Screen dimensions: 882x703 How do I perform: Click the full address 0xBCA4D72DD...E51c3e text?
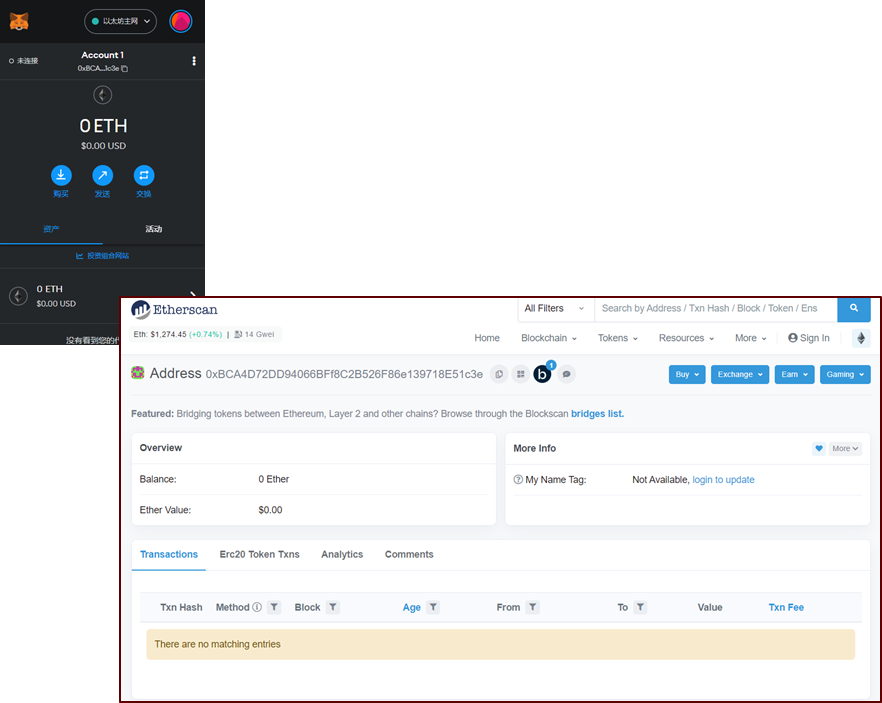click(344, 375)
